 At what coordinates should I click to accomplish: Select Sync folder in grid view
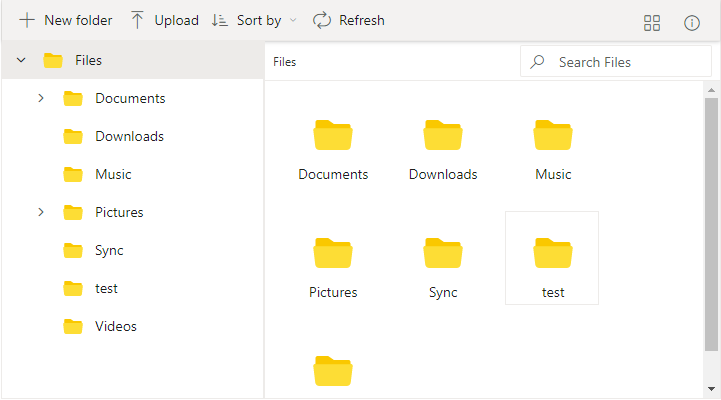pyautogui.click(x=443, y=268)
